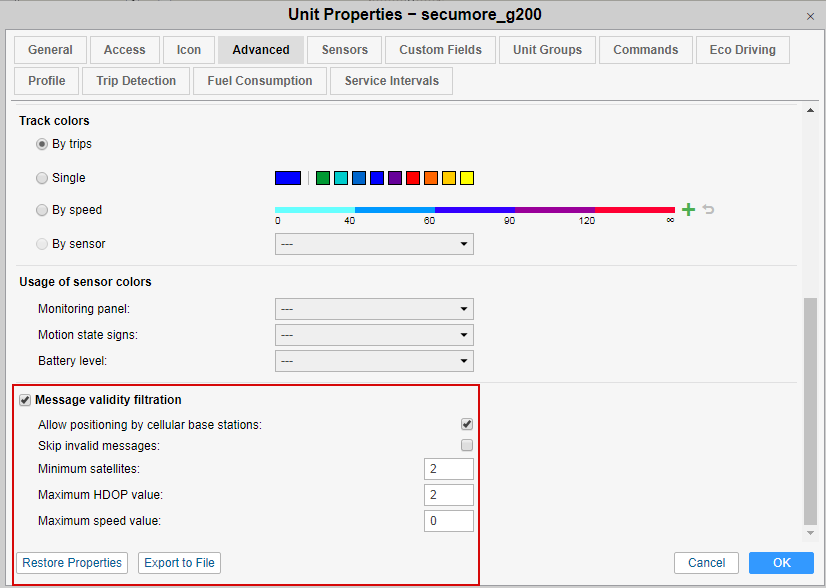Expand the Motion state signs dropdown
This screenshot has width=826, height=588.
pyautogui.click(x=374, y=335)
